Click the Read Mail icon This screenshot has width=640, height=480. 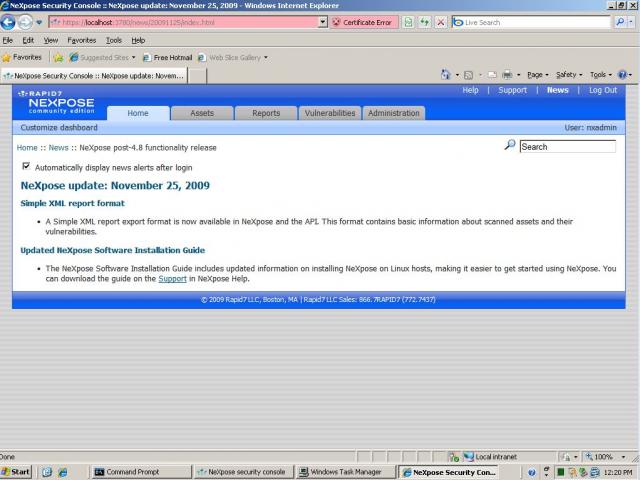point(492,75)
